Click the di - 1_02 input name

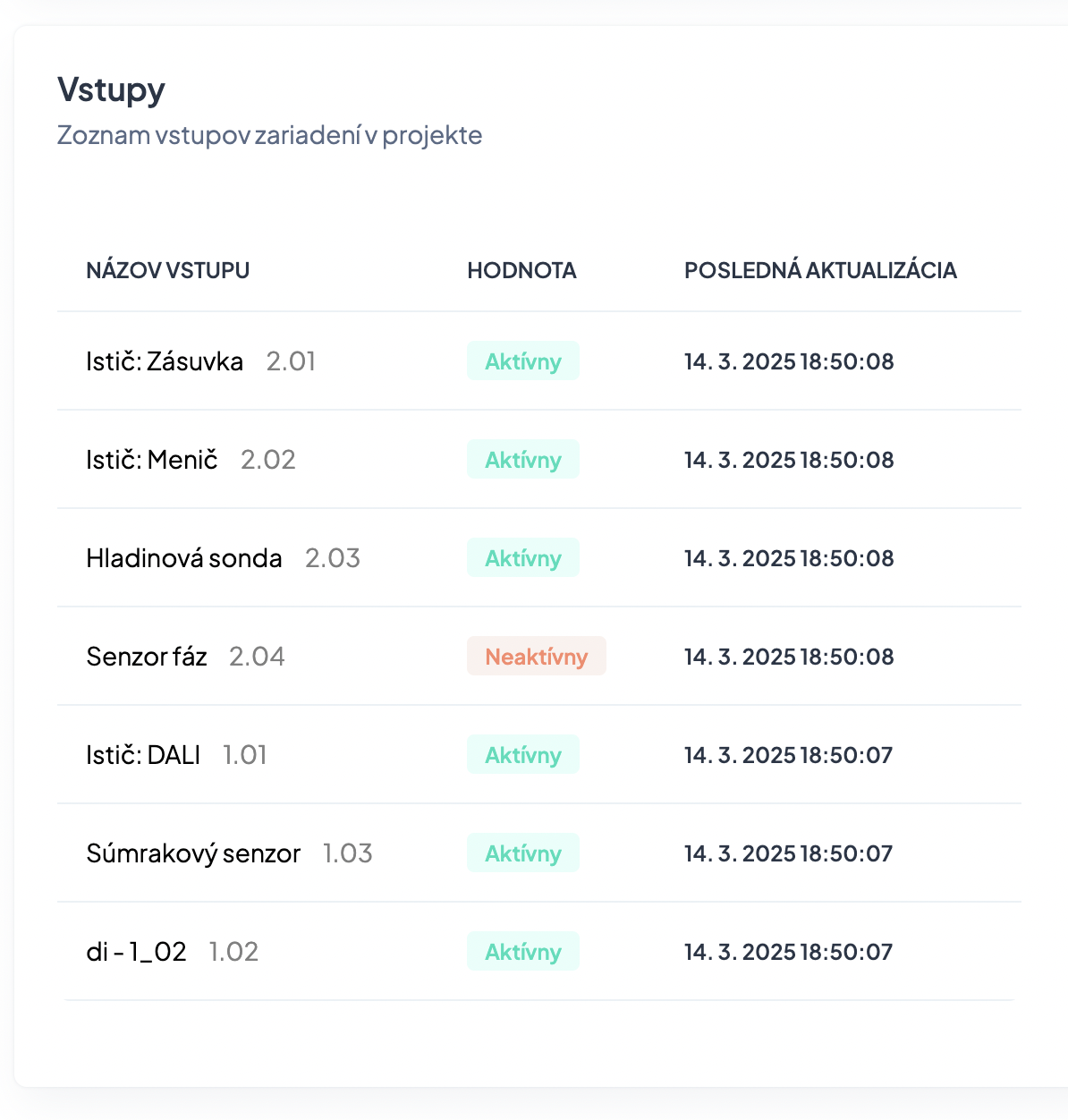136,952
